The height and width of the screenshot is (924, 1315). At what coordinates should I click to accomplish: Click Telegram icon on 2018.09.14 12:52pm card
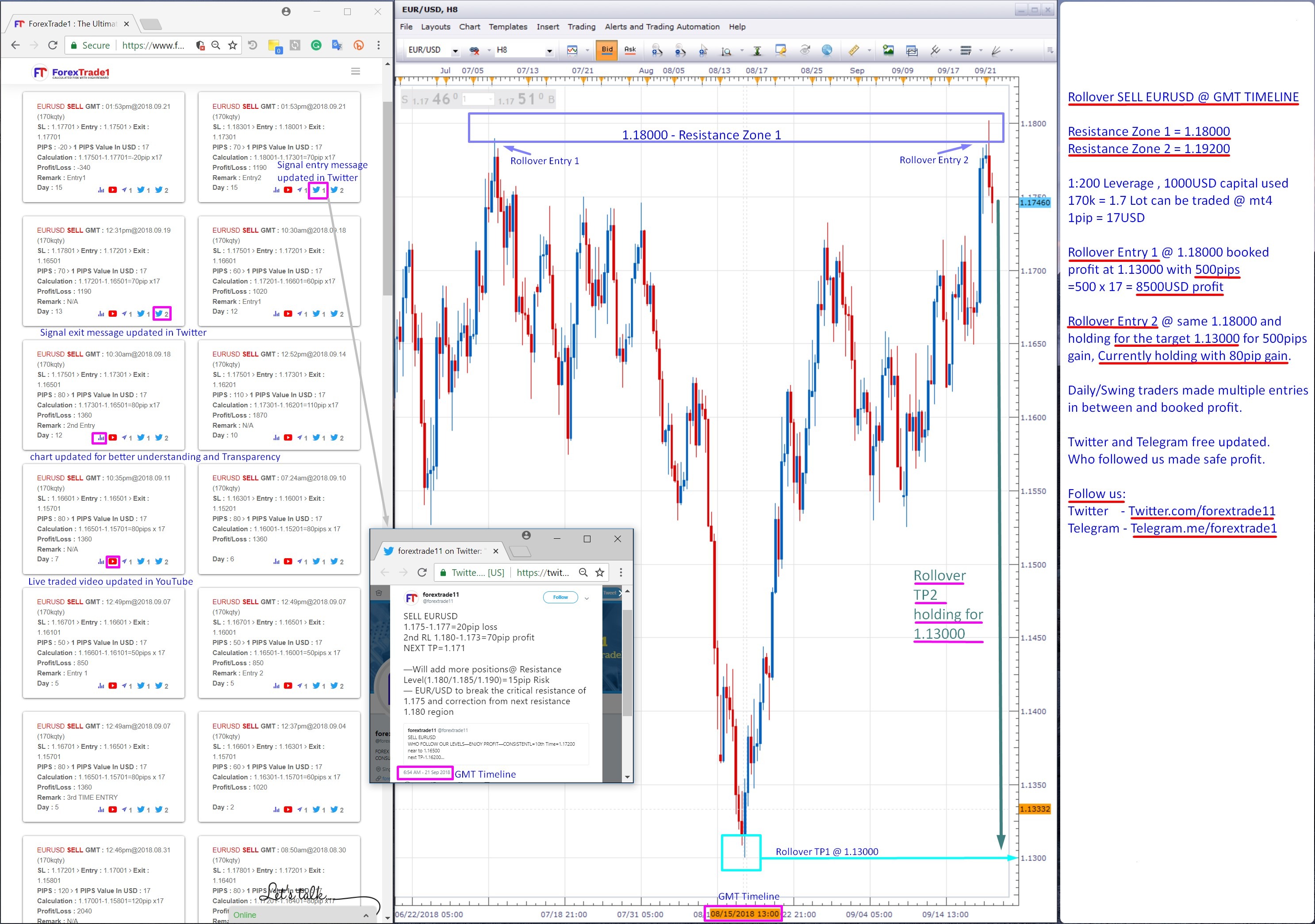[x=300, y=437]
